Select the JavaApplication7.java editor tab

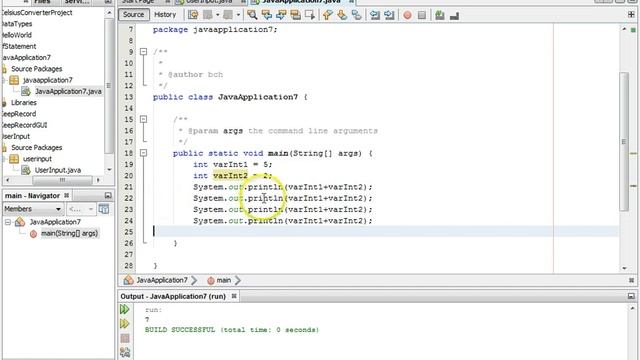click(301, 2)
